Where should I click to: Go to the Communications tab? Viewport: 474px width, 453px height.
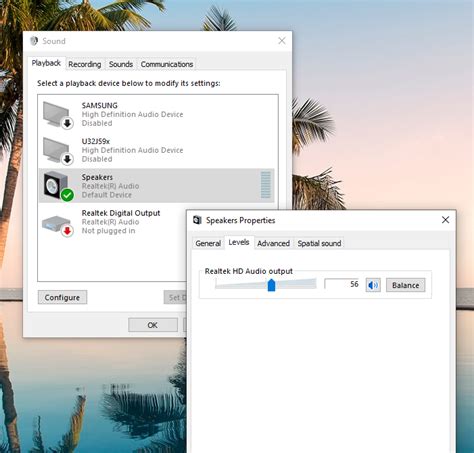[x=167, y=64]
